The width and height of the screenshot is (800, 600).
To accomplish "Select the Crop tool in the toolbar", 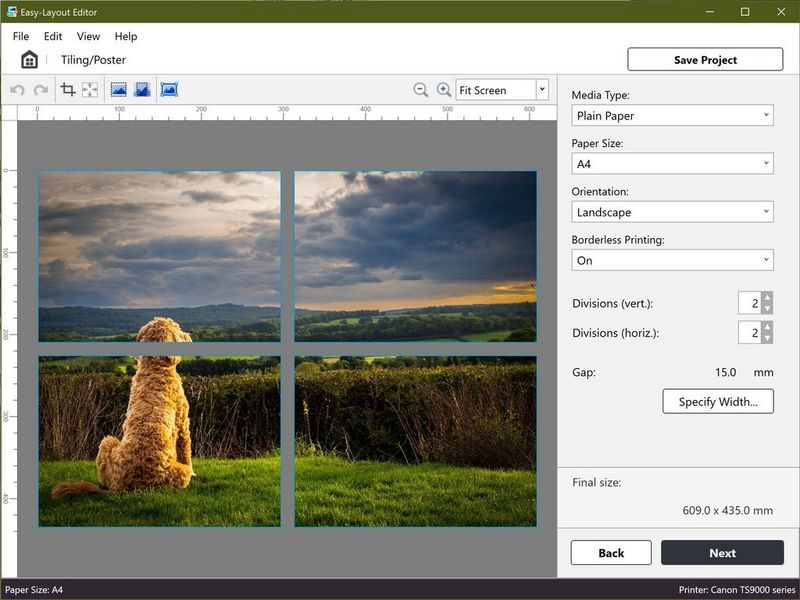I will [x=68, y=89].
